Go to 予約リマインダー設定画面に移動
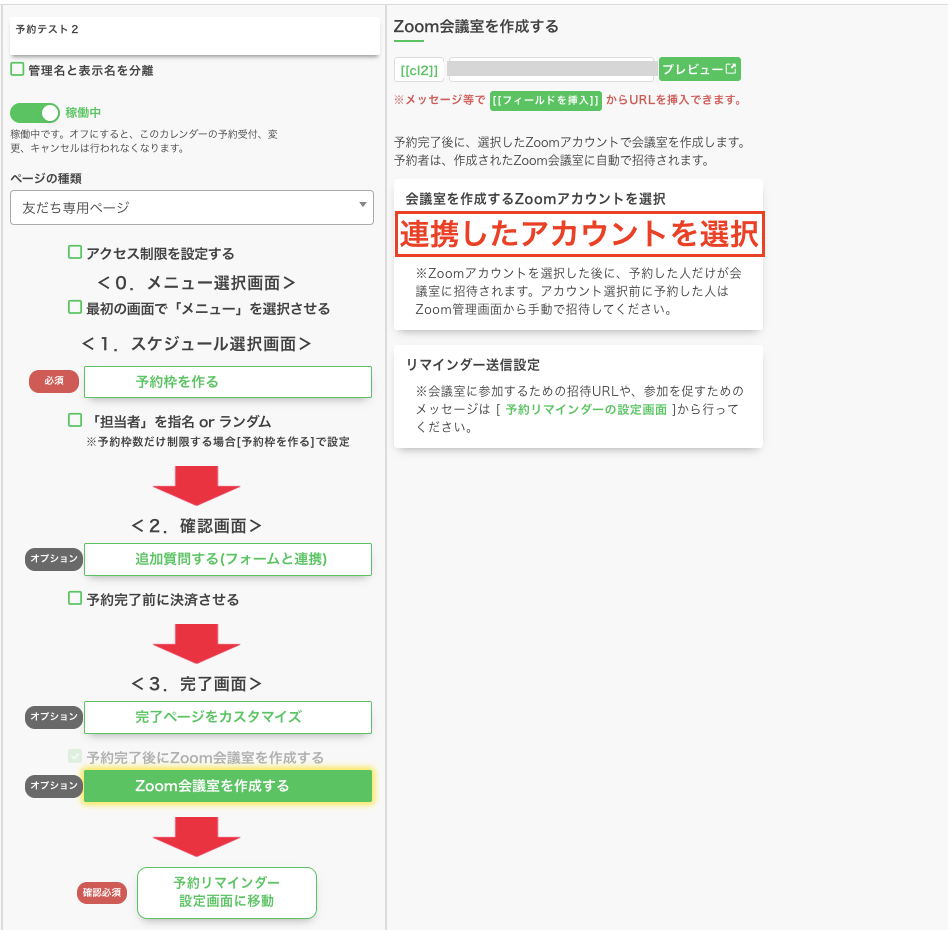 [x=227, y=892]
